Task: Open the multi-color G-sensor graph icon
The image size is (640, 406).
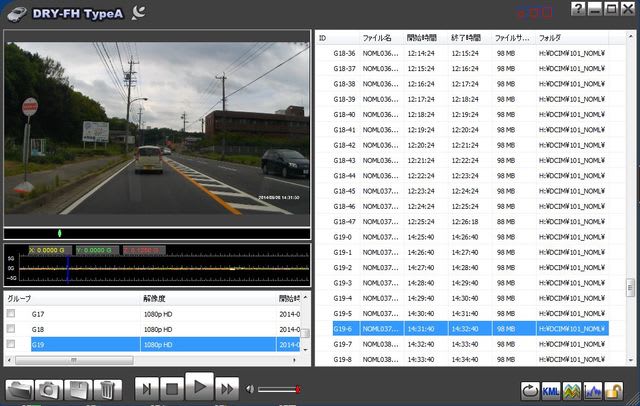Action: pos(572,391)
